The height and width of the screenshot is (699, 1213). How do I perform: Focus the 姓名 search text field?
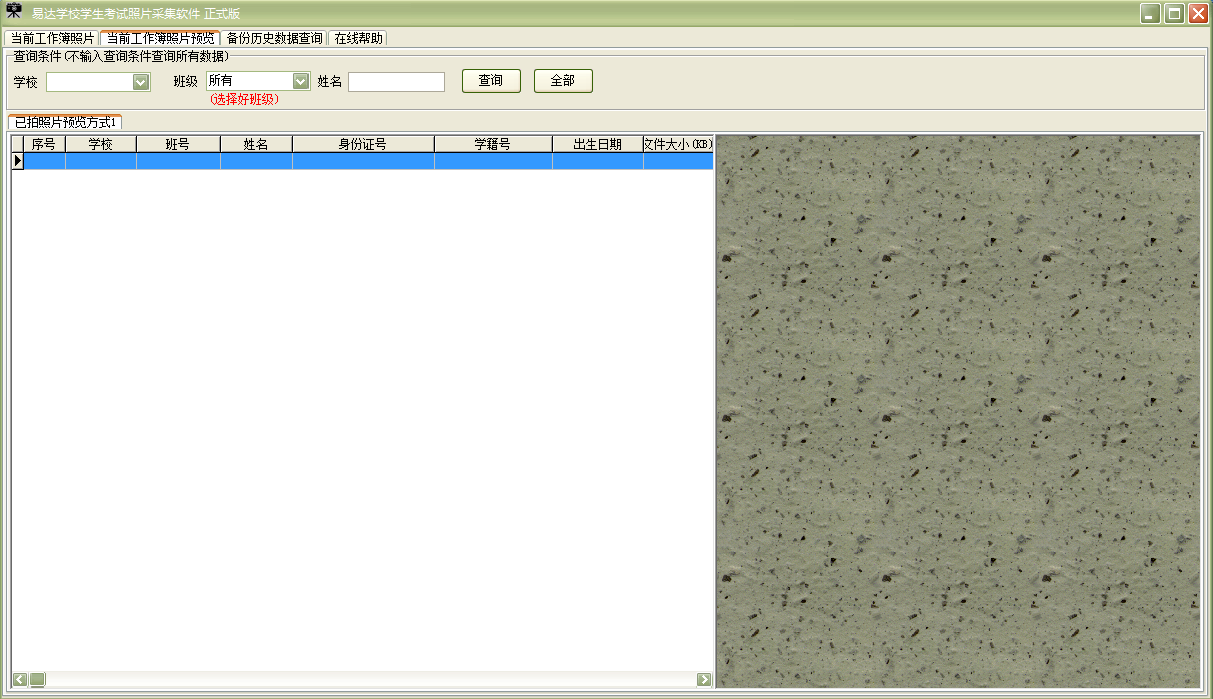[x=396, y=82]
